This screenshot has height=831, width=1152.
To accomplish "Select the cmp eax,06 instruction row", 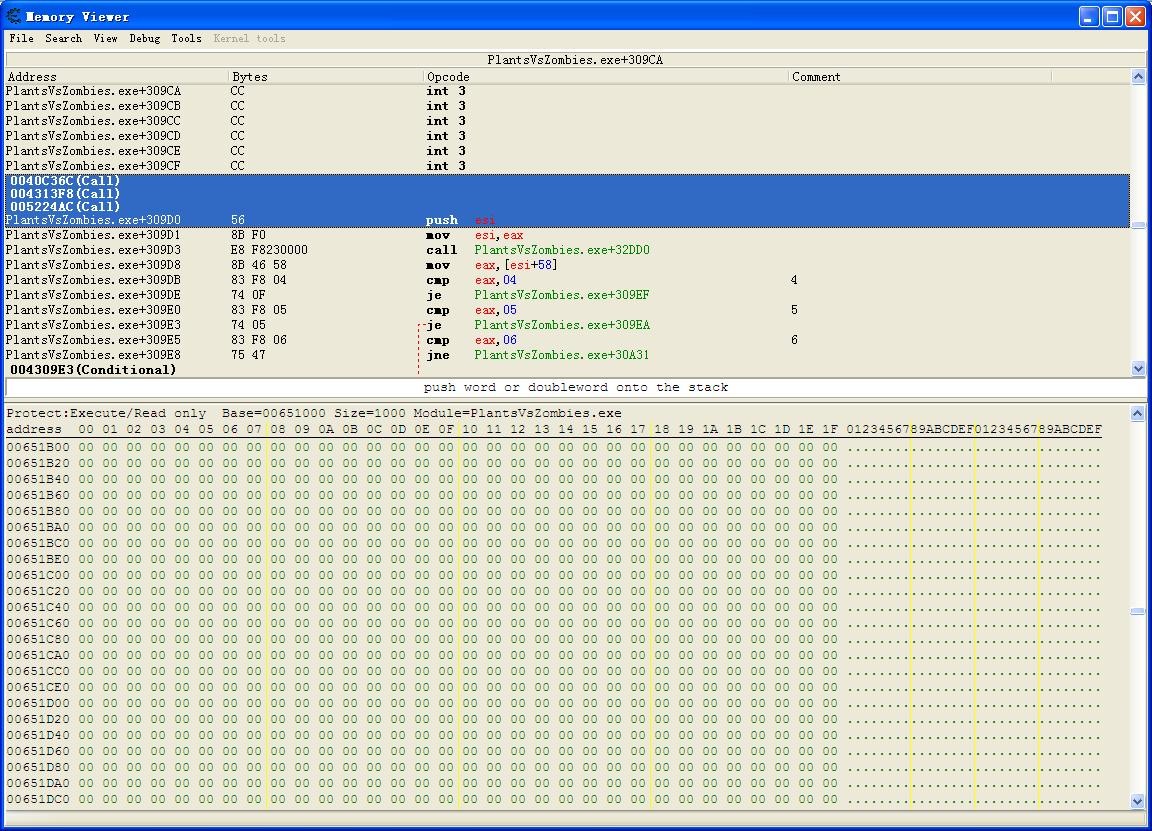I will [567, 340].
